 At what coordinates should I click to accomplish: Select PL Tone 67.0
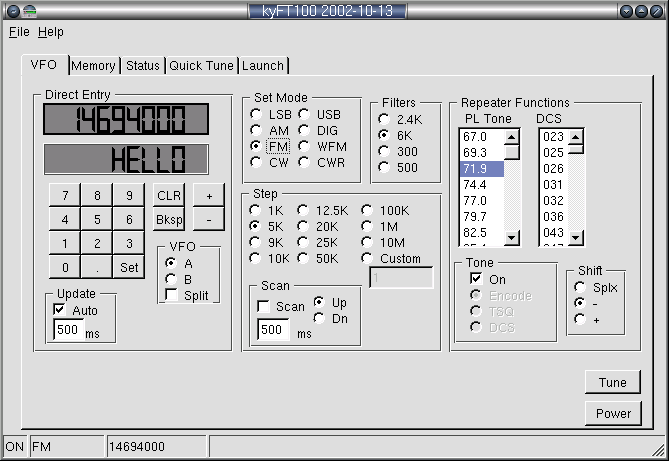(x=482, y=137)
